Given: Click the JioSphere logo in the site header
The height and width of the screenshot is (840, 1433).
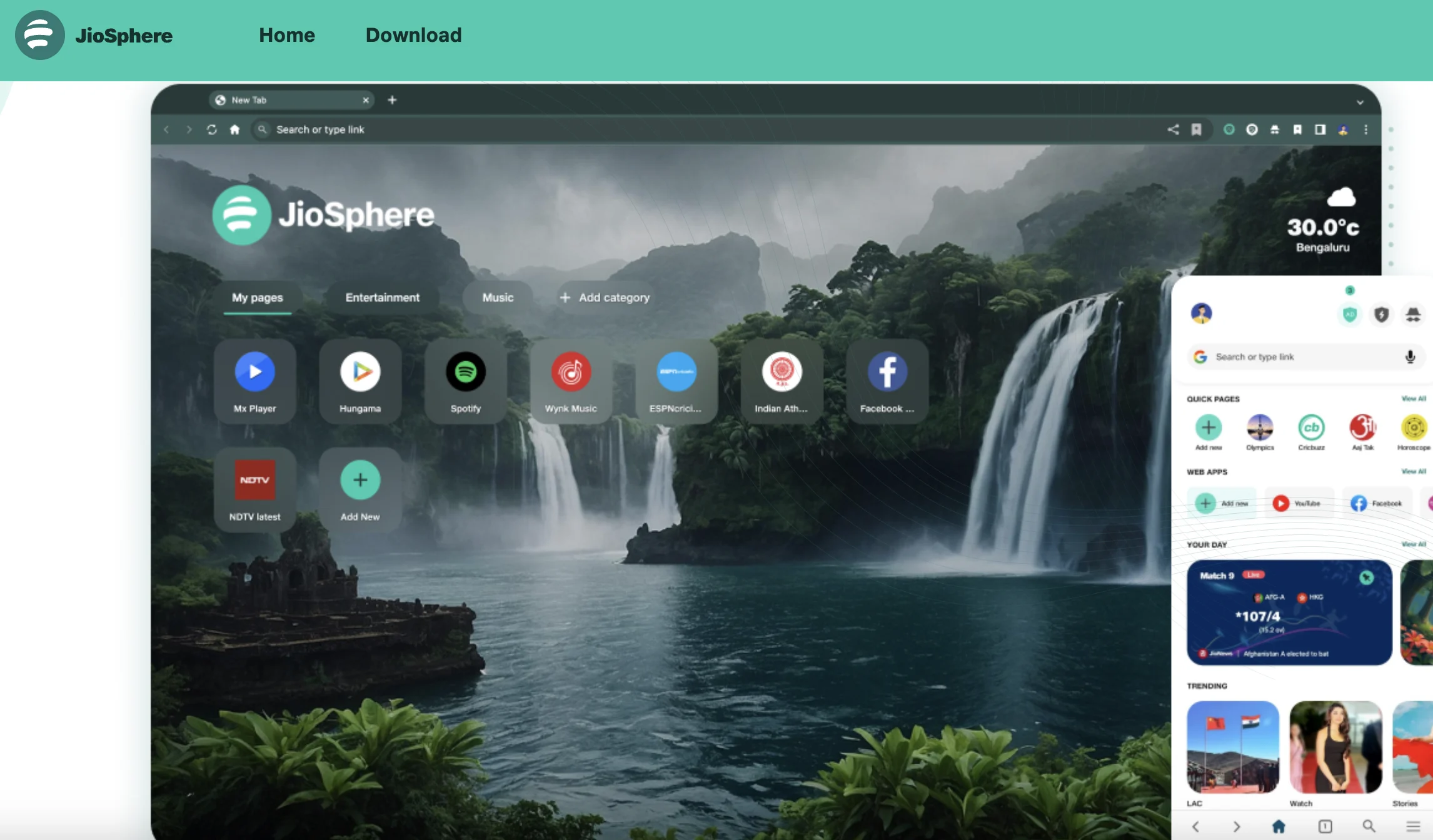Looking at the screenshot, I should pyautogui.click(x=94, y=35).
